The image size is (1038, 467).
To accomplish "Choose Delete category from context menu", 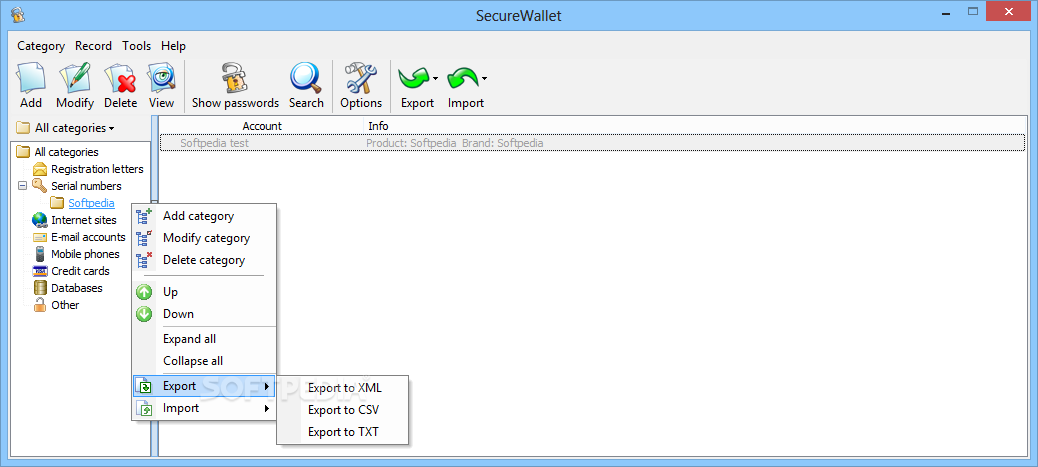I will (x=204, y=260).
